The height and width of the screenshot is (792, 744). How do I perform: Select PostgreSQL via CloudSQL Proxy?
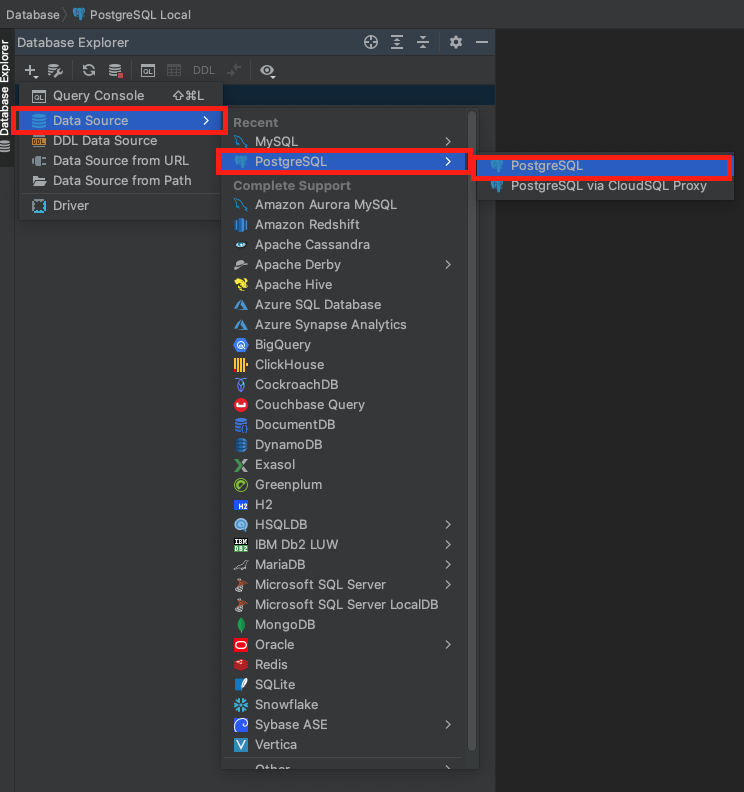click(605, 186)
